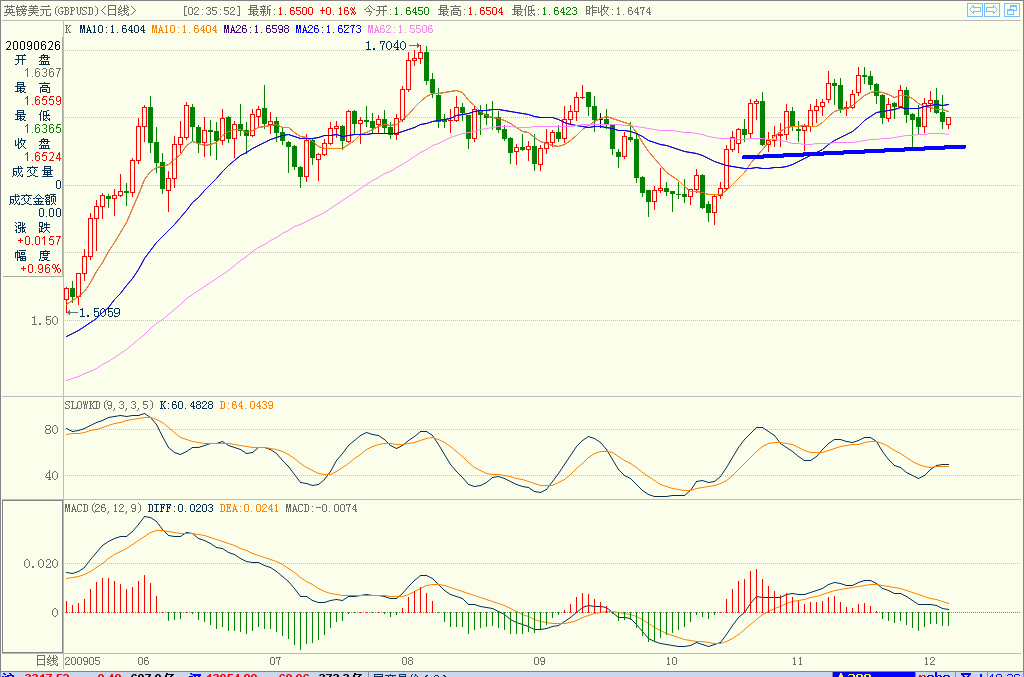This screenshot has height=677, width=1024.
Task: Click the 成交金额 turnover label
Action: point(33,200)
